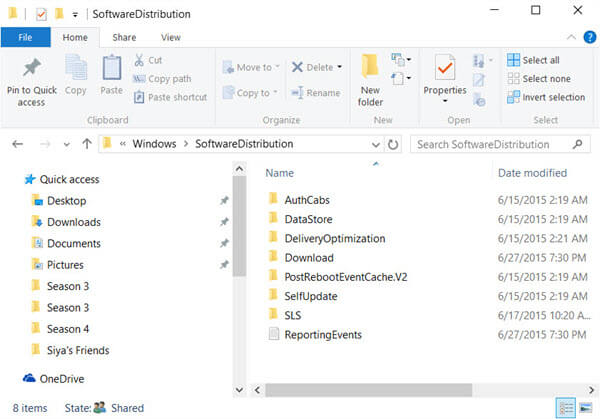Switch to details view in status bar
600x419 pixels.
pyautogui.click(x=566, y=408)
